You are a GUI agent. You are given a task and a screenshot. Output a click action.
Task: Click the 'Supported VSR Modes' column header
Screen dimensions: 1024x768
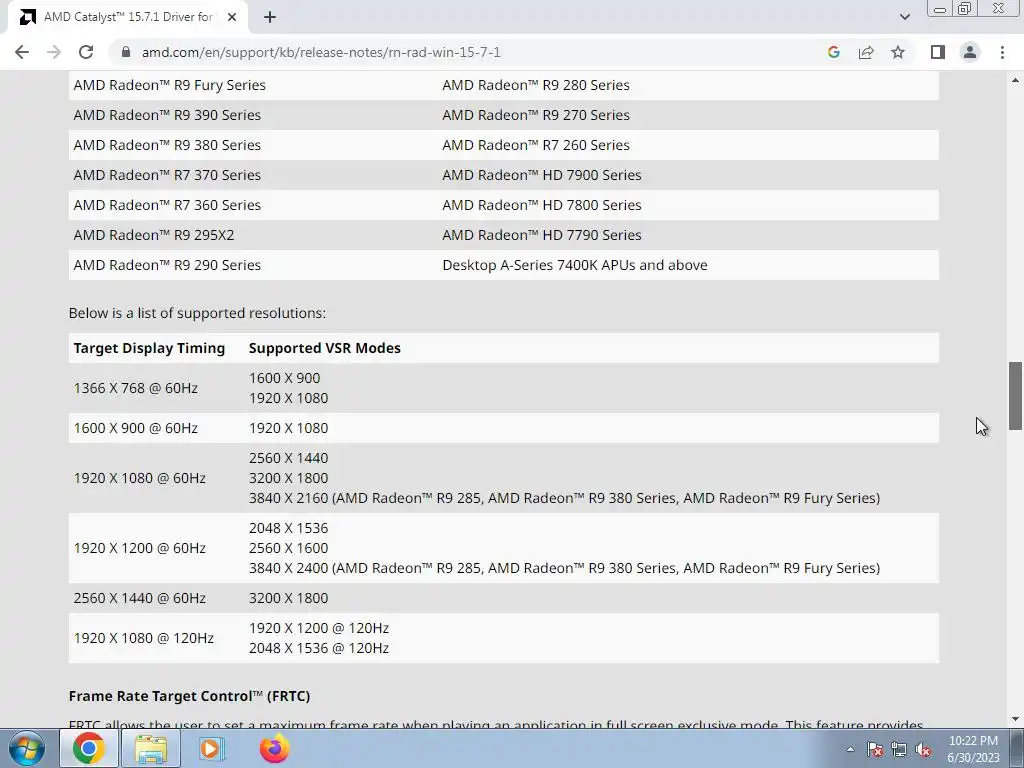325,348
